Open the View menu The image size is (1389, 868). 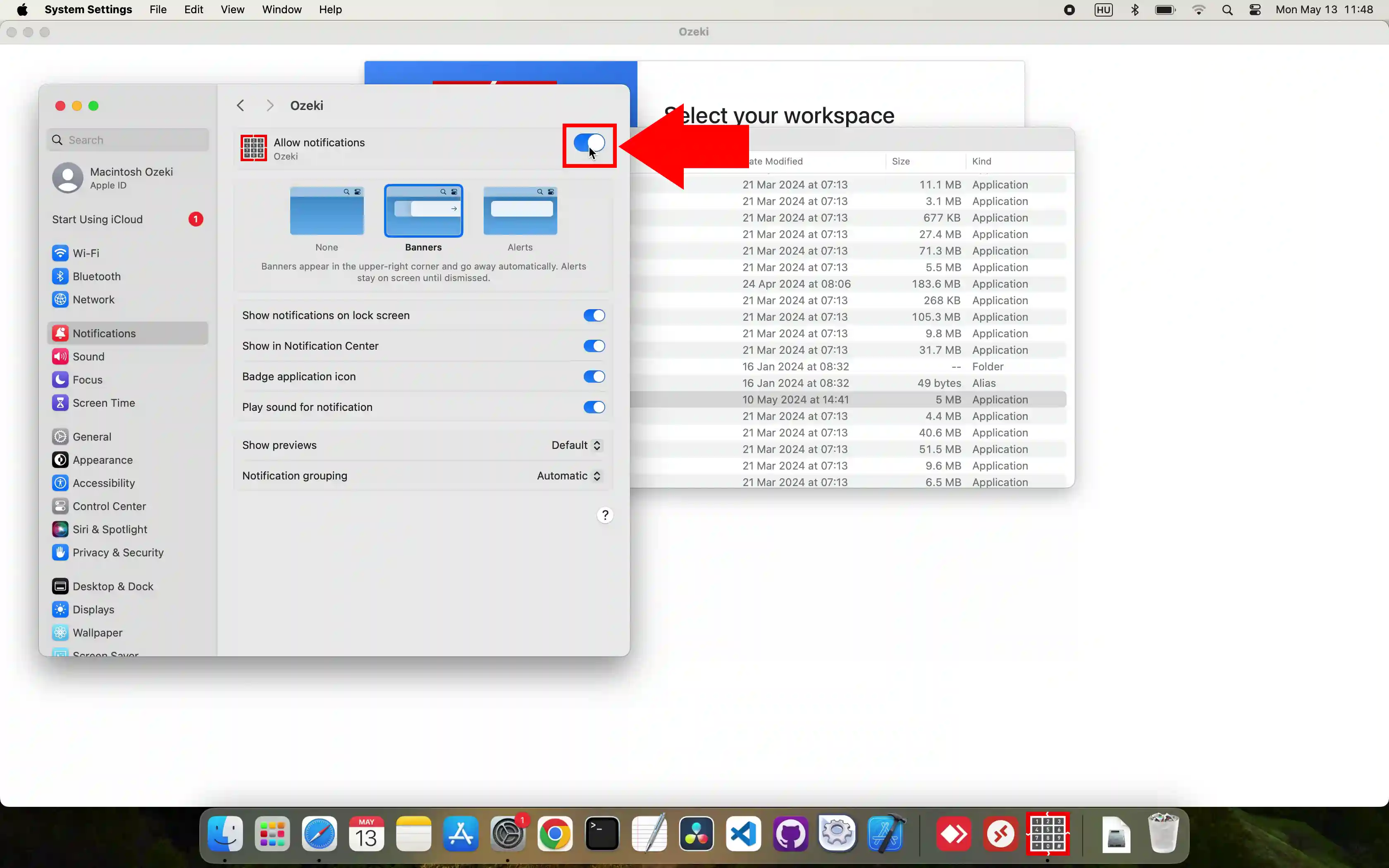(232, 10)
